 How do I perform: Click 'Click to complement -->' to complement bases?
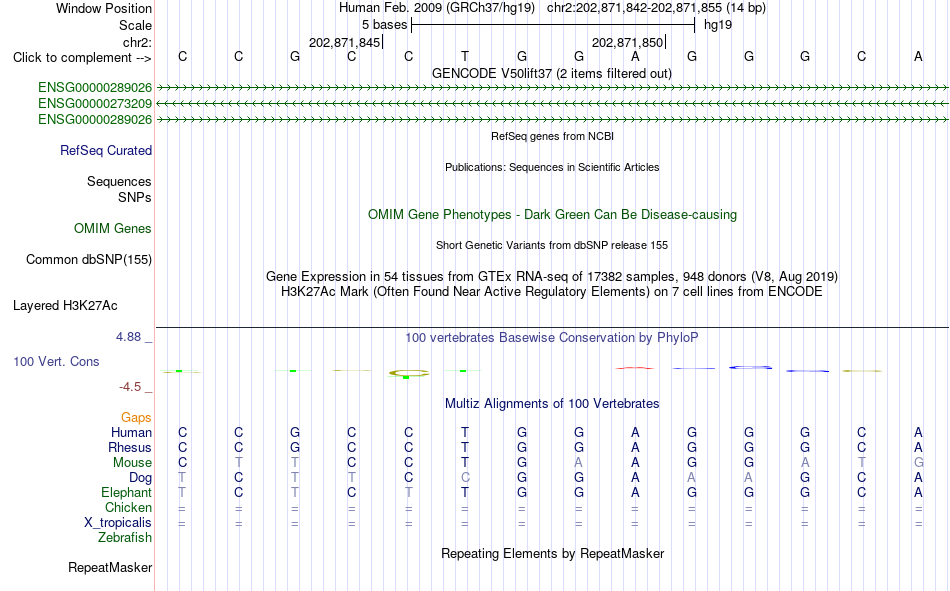click(82, 58)
